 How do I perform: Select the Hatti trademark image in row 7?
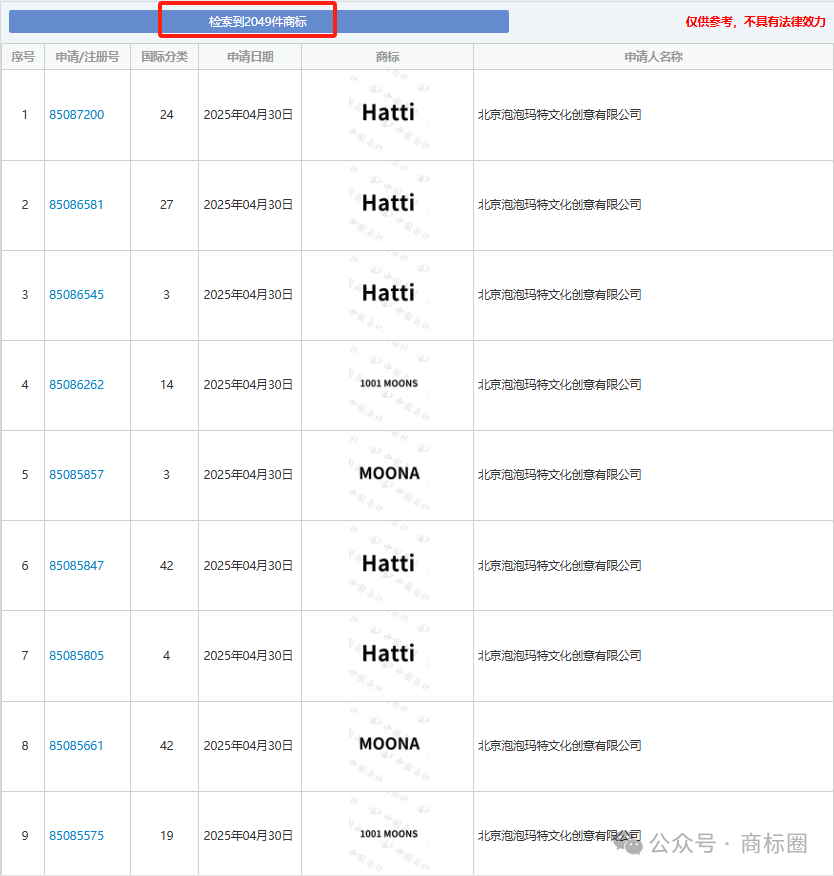388,654
